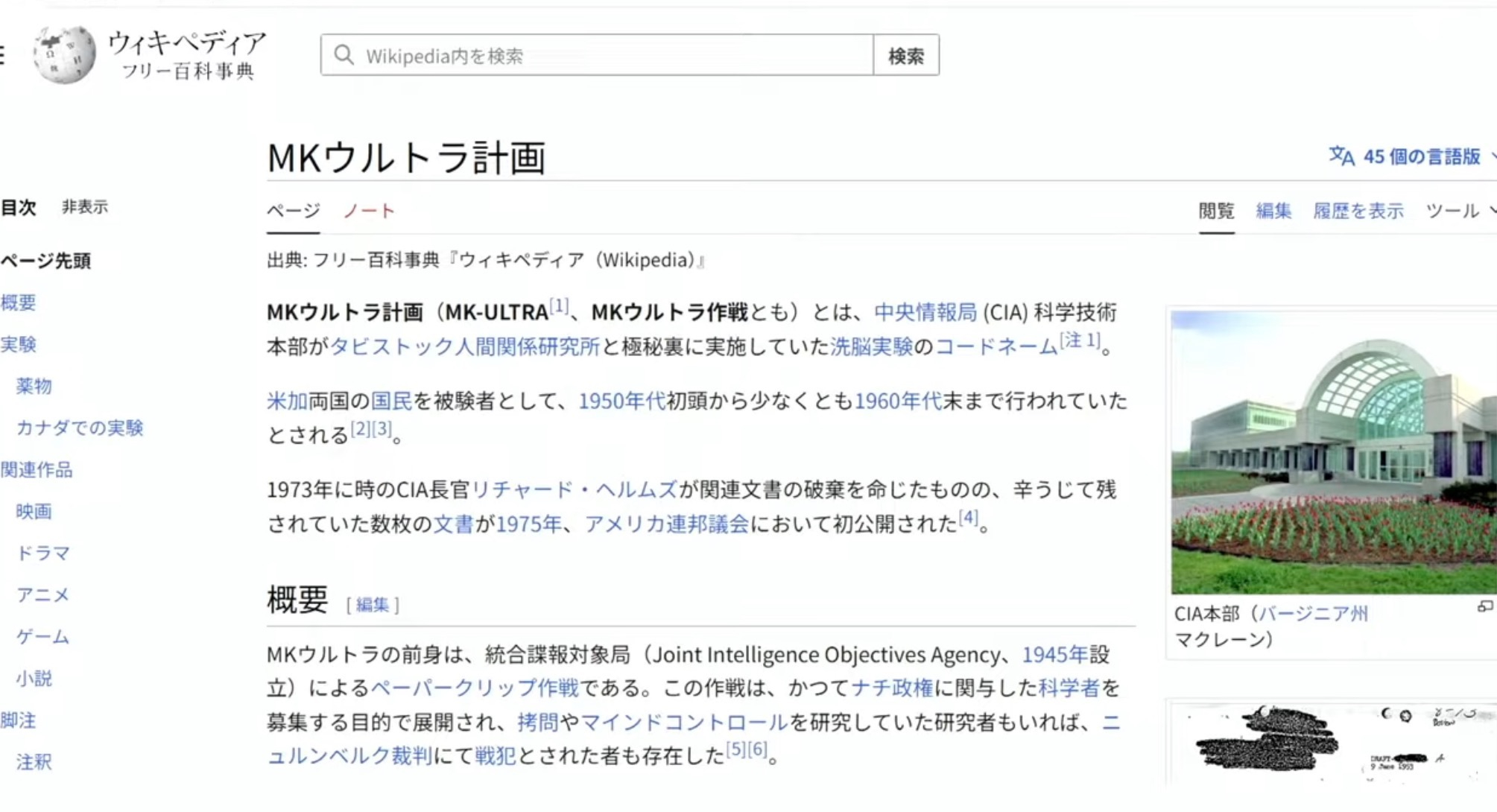Open the ペーパークリップ作戦 link

(475, 687)
